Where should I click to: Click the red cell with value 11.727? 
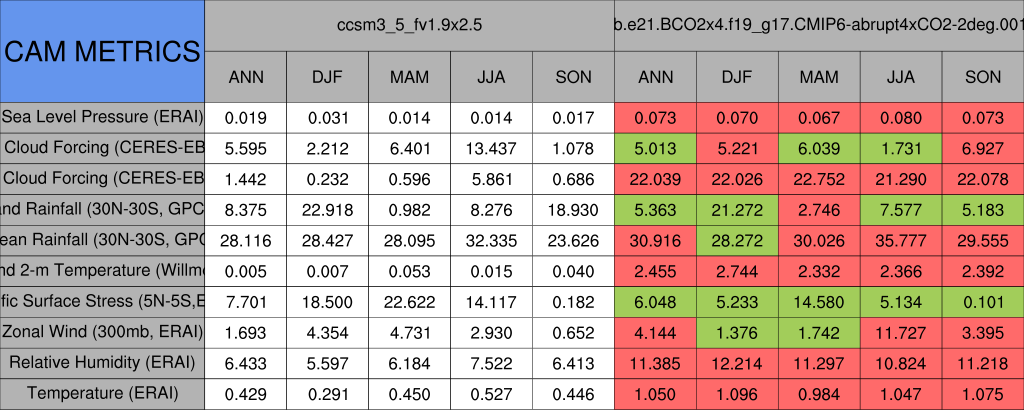(x=900, y=331)
